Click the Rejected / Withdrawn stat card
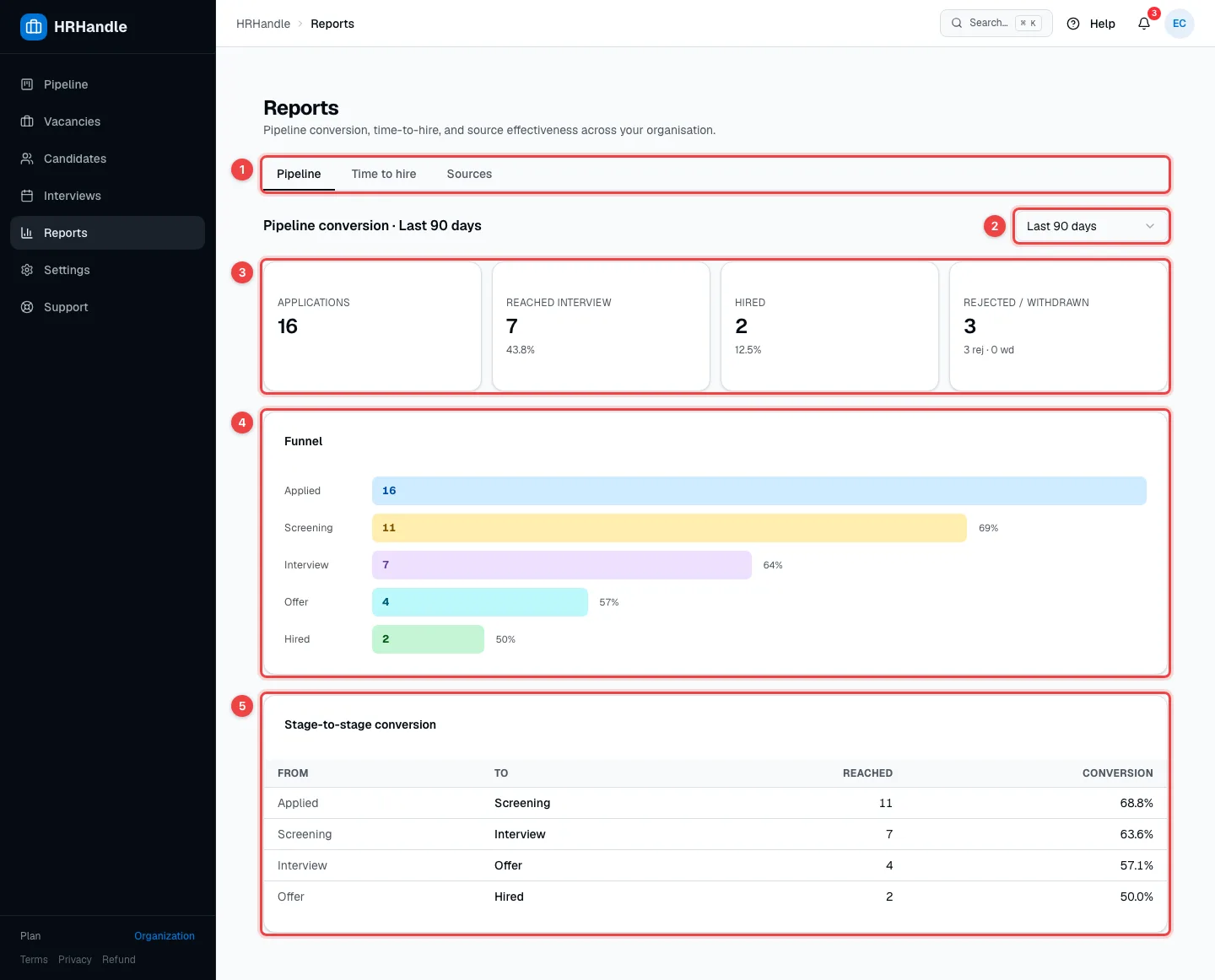The height and width of the screenshot is (980, 1215). [1058, 326]
